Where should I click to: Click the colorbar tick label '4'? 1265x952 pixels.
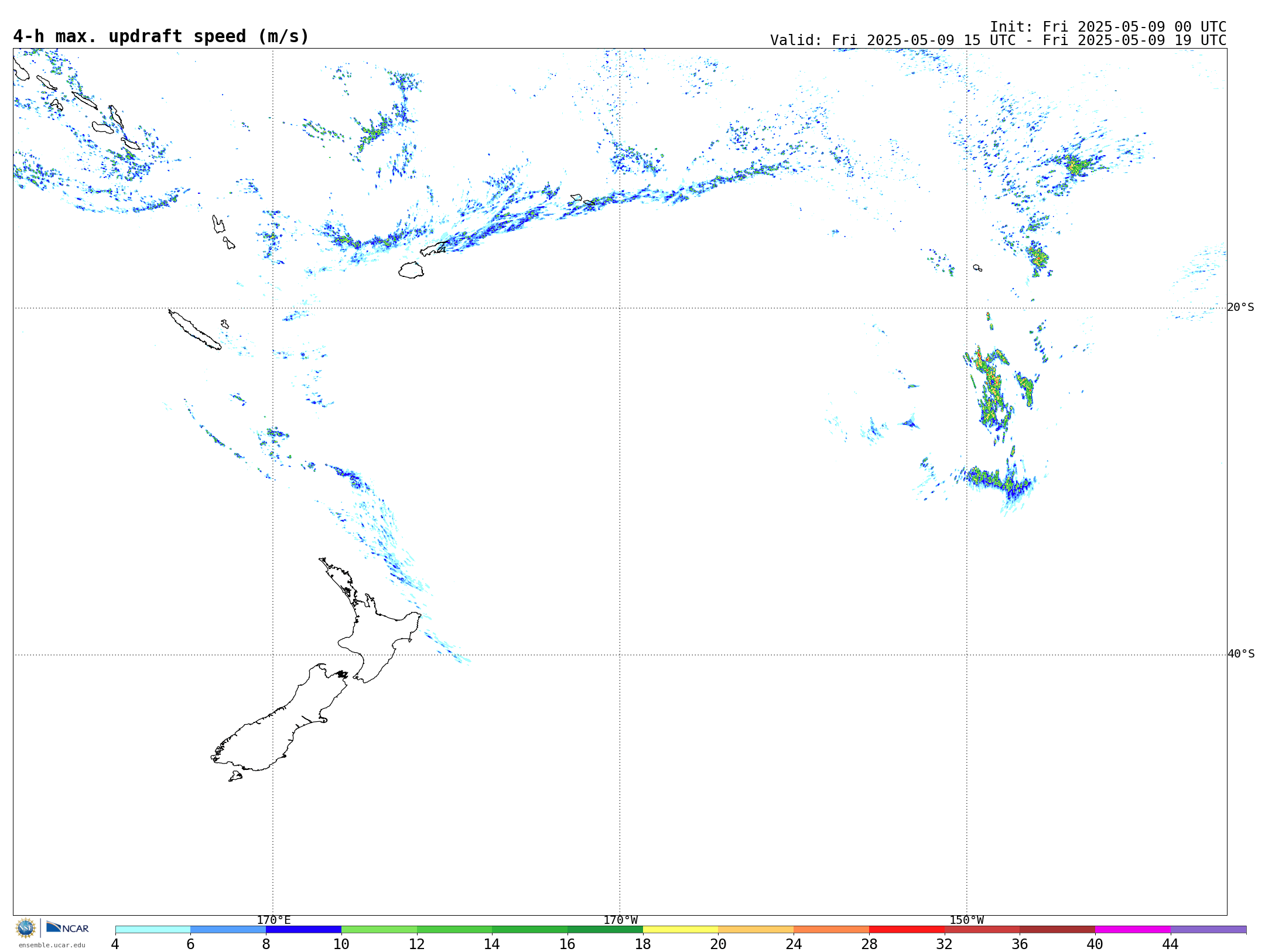[115, 944]
